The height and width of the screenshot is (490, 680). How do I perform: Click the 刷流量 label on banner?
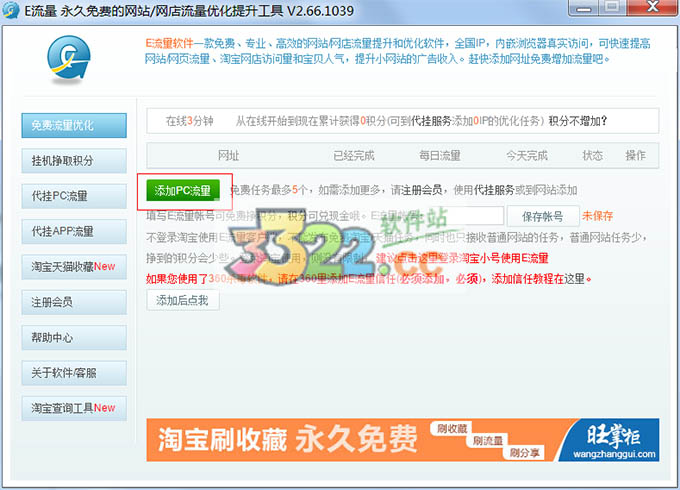tap(487, 441)
